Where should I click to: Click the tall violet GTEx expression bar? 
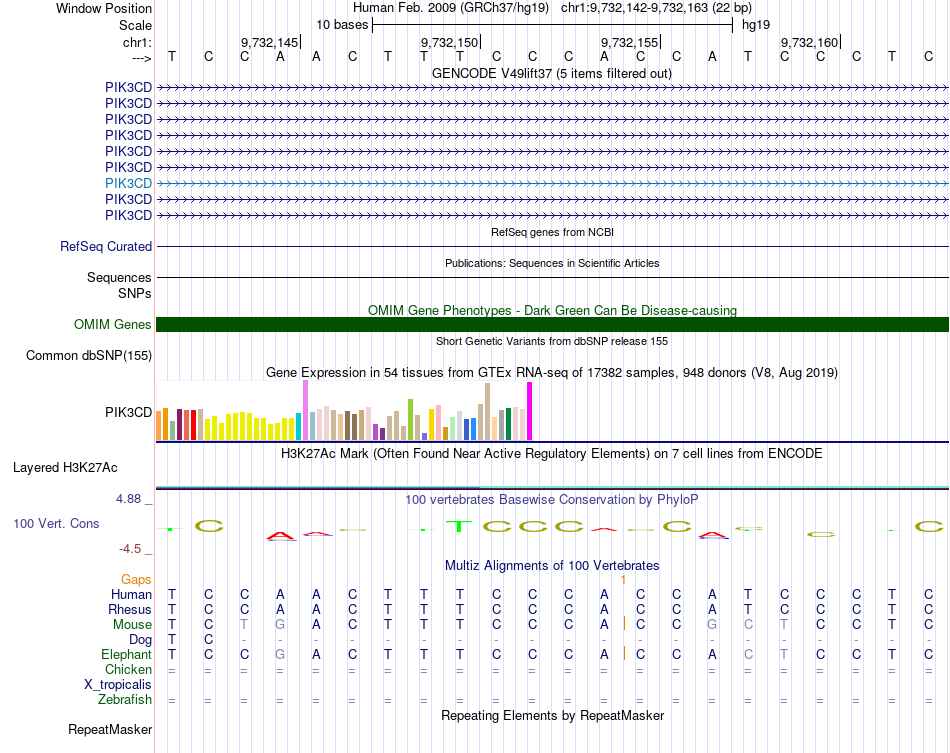click(305, 410)
